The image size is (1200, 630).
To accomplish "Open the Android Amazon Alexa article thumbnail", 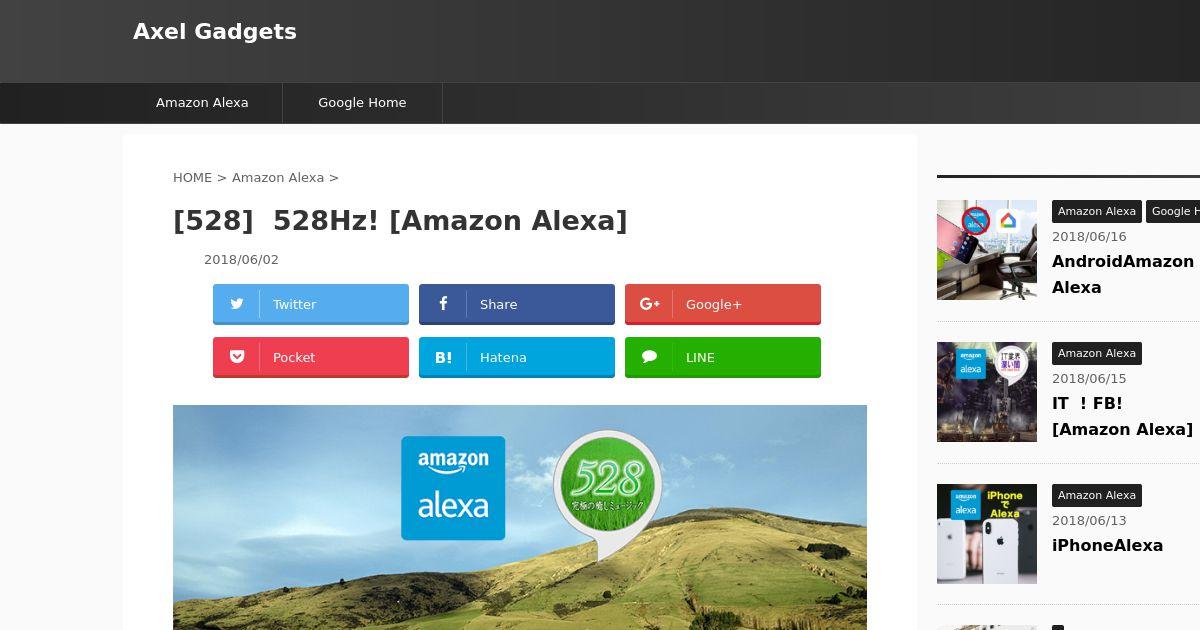I will point(987,250).
